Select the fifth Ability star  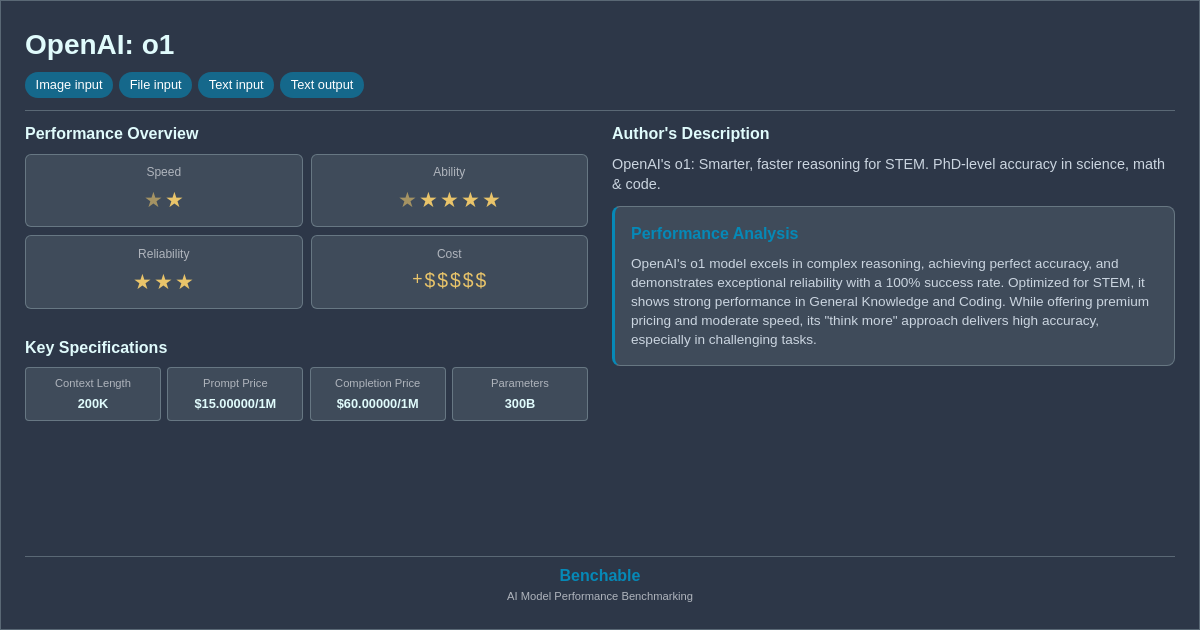click(491, 199)
